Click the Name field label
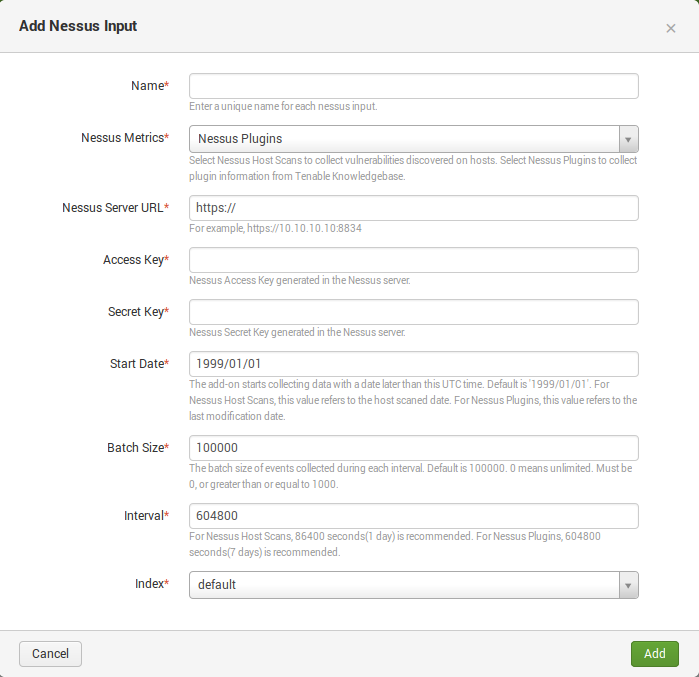This screenshot has width=699, height=677. click(x=150, y=86)
